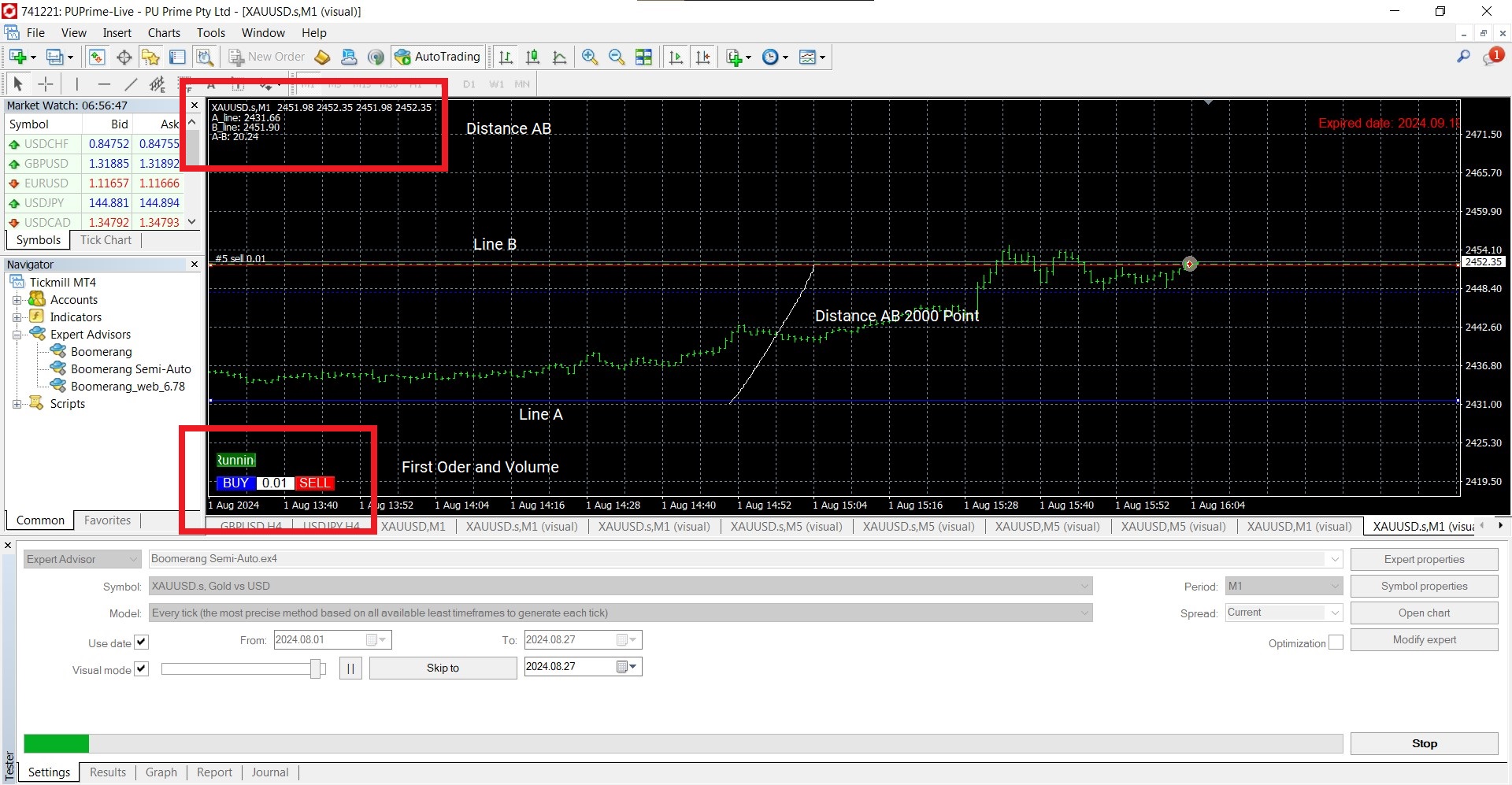Pause the visual test playback
Screen dimensions: 1512x785
click(x=350, y=668)
